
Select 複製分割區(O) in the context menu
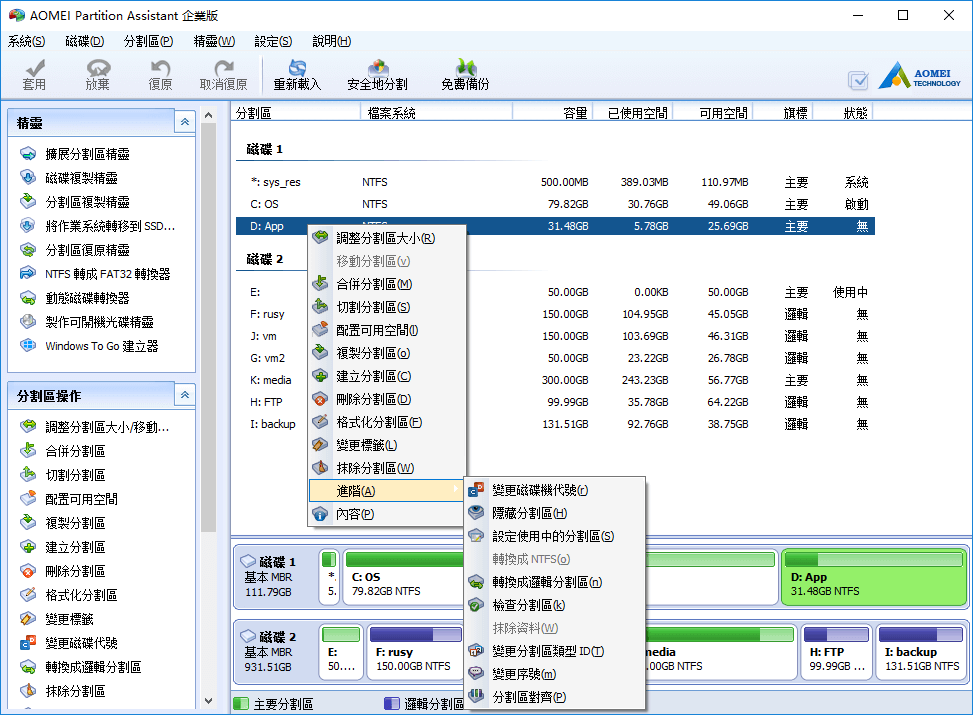pyautogui.click(x=386, y=353)
